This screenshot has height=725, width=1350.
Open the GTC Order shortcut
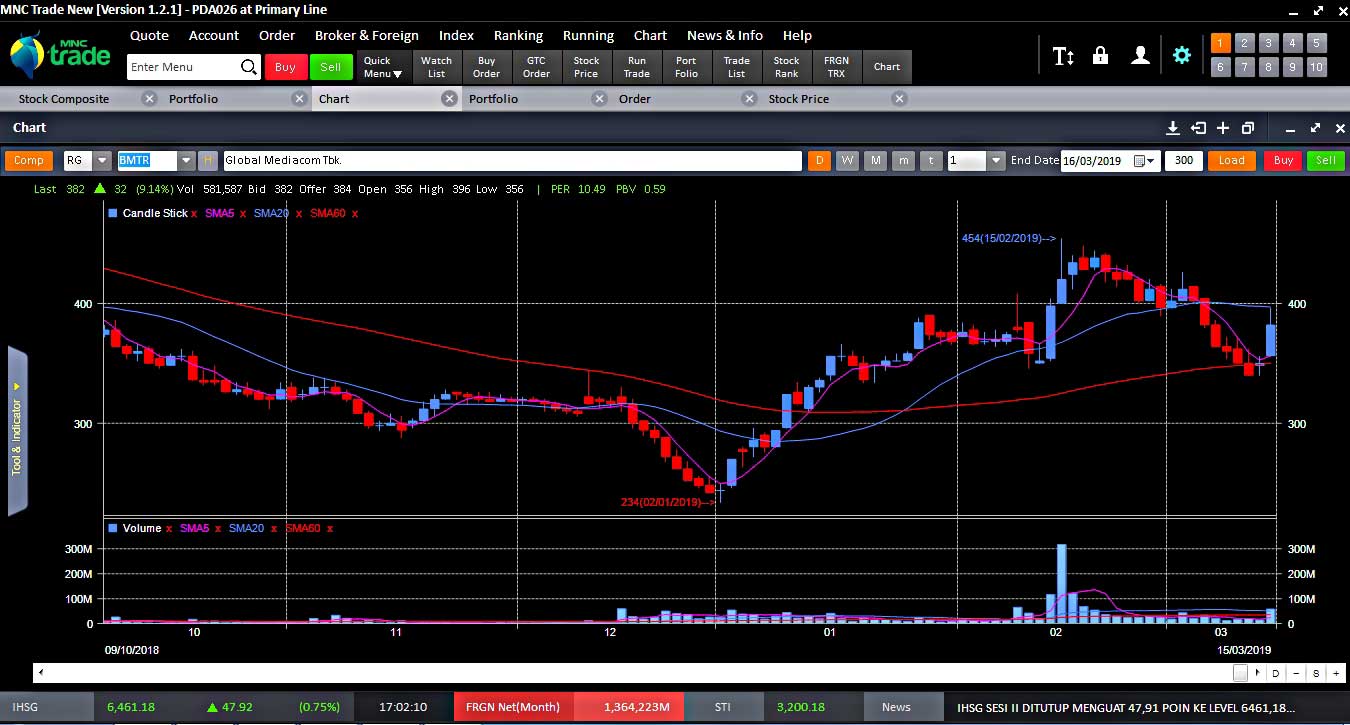tap(537, 67)
